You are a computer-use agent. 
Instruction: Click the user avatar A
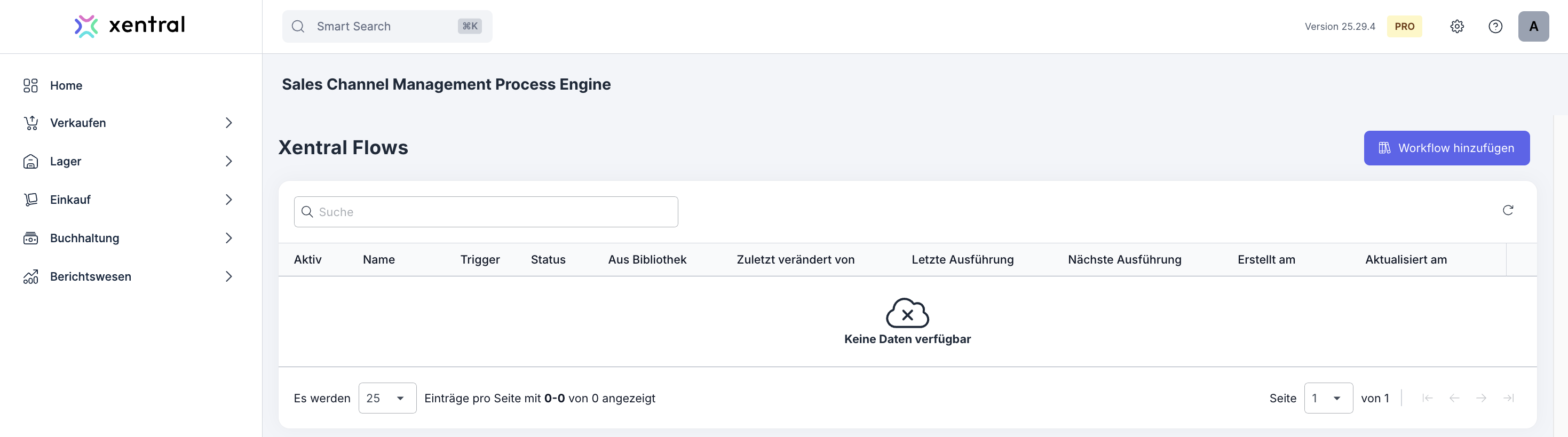(x=1533, y=26)
